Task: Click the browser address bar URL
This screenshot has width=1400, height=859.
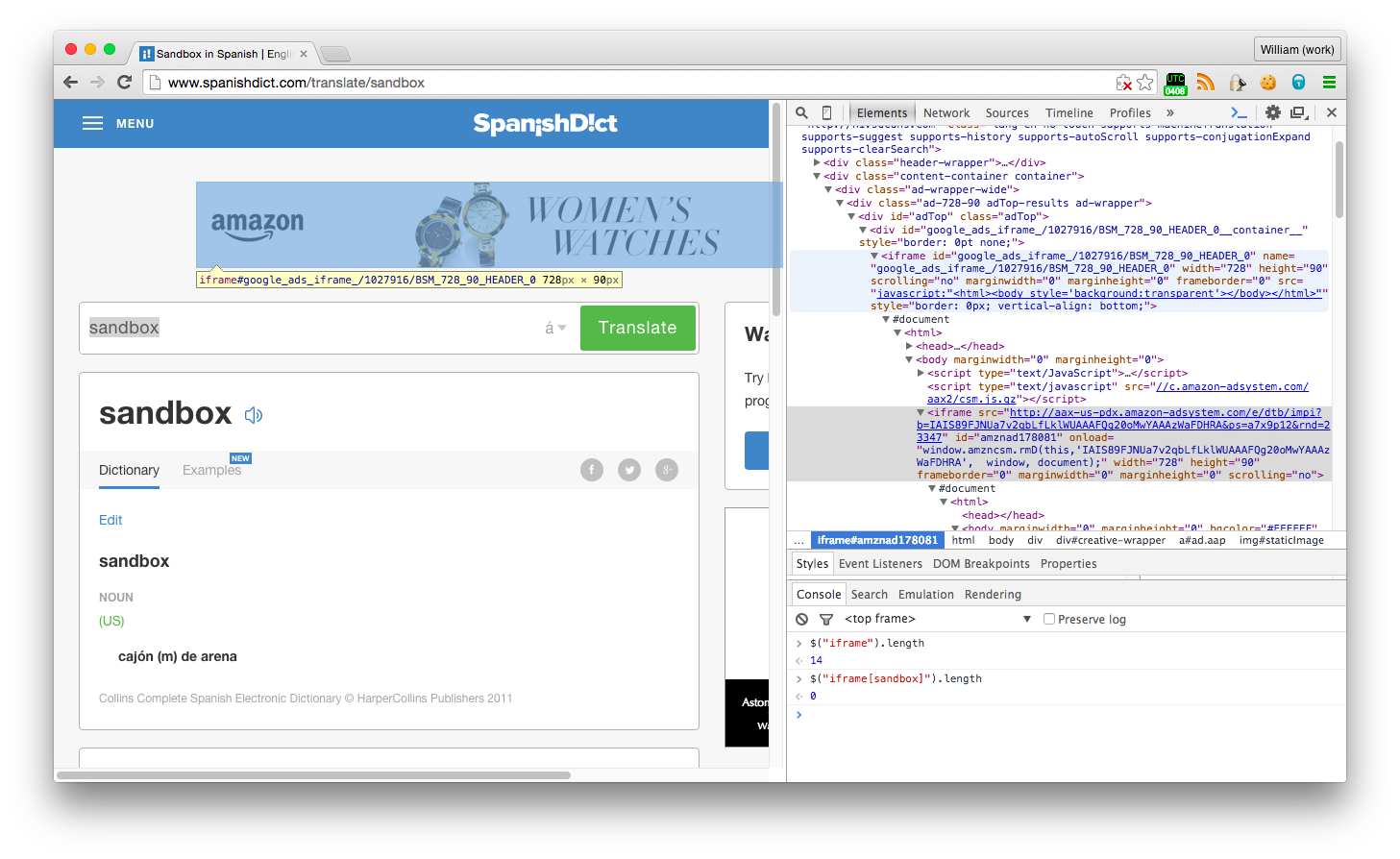Action: coord(296,83)
